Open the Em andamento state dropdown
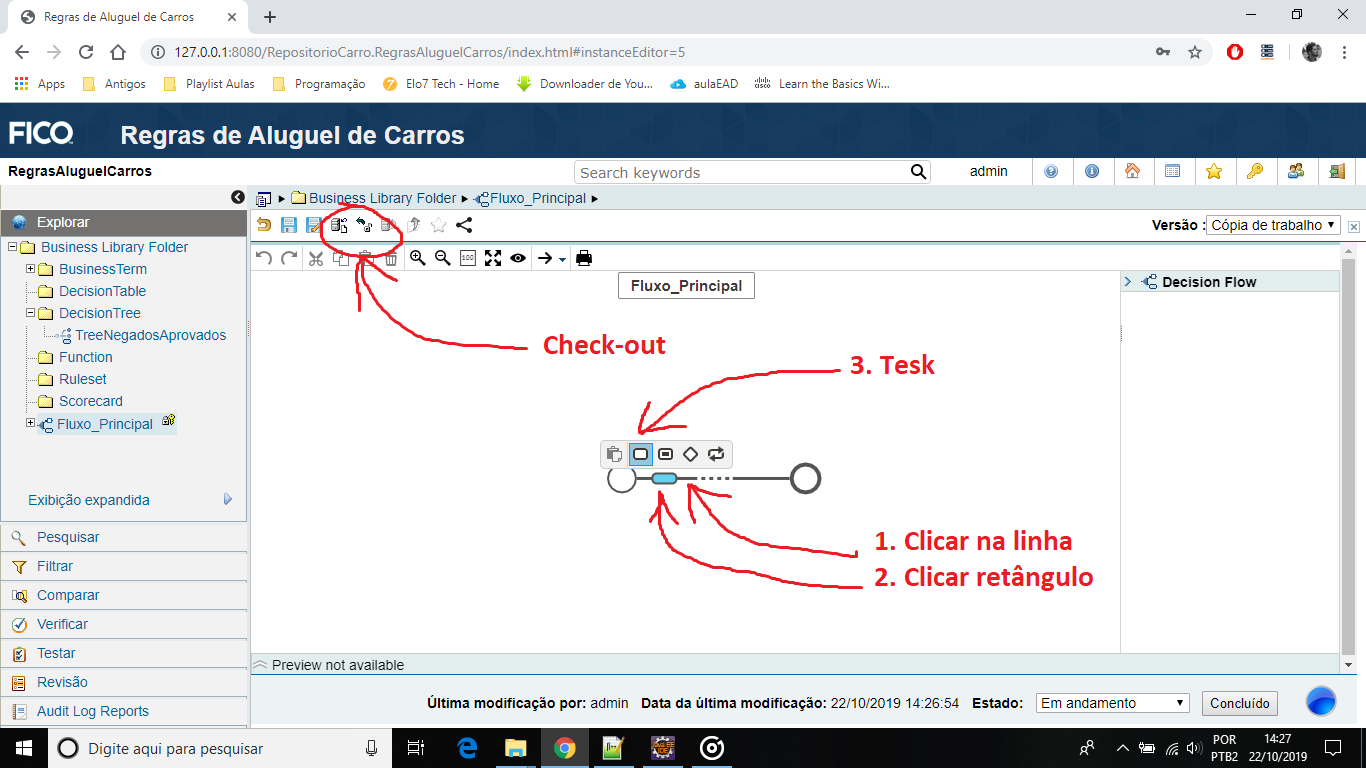 click(x=1111, y=703)
